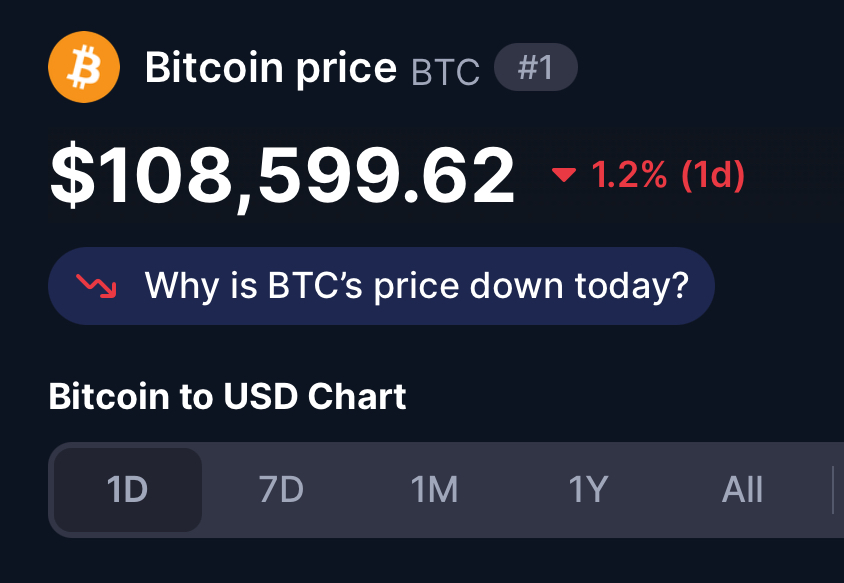This screenshot has height=583, width=844.
Task: Show the All time chart range
Action: coord(742,490)
